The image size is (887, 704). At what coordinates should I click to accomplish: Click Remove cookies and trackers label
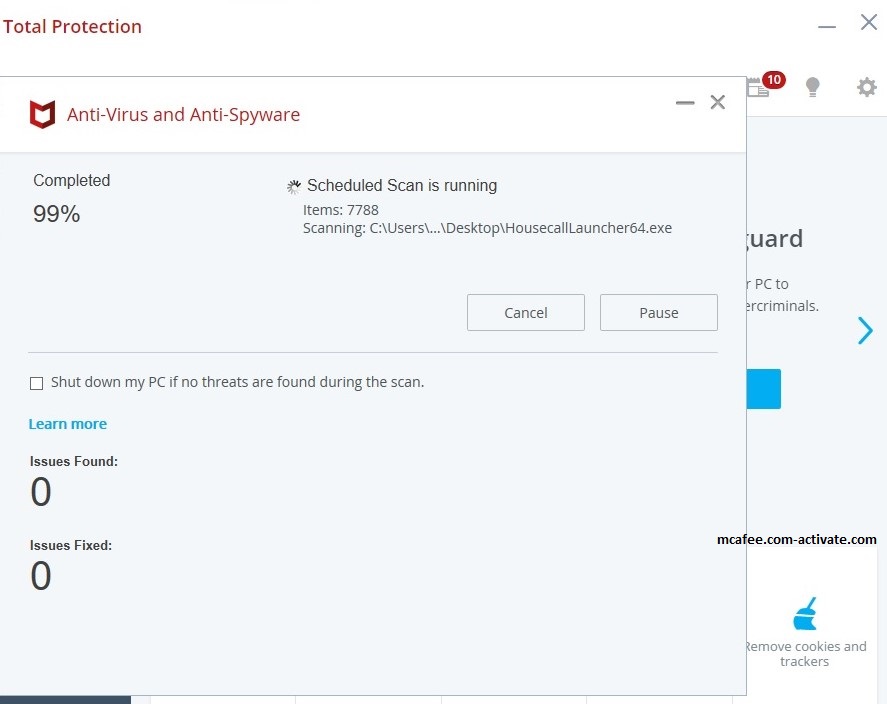tap(804, 654)
